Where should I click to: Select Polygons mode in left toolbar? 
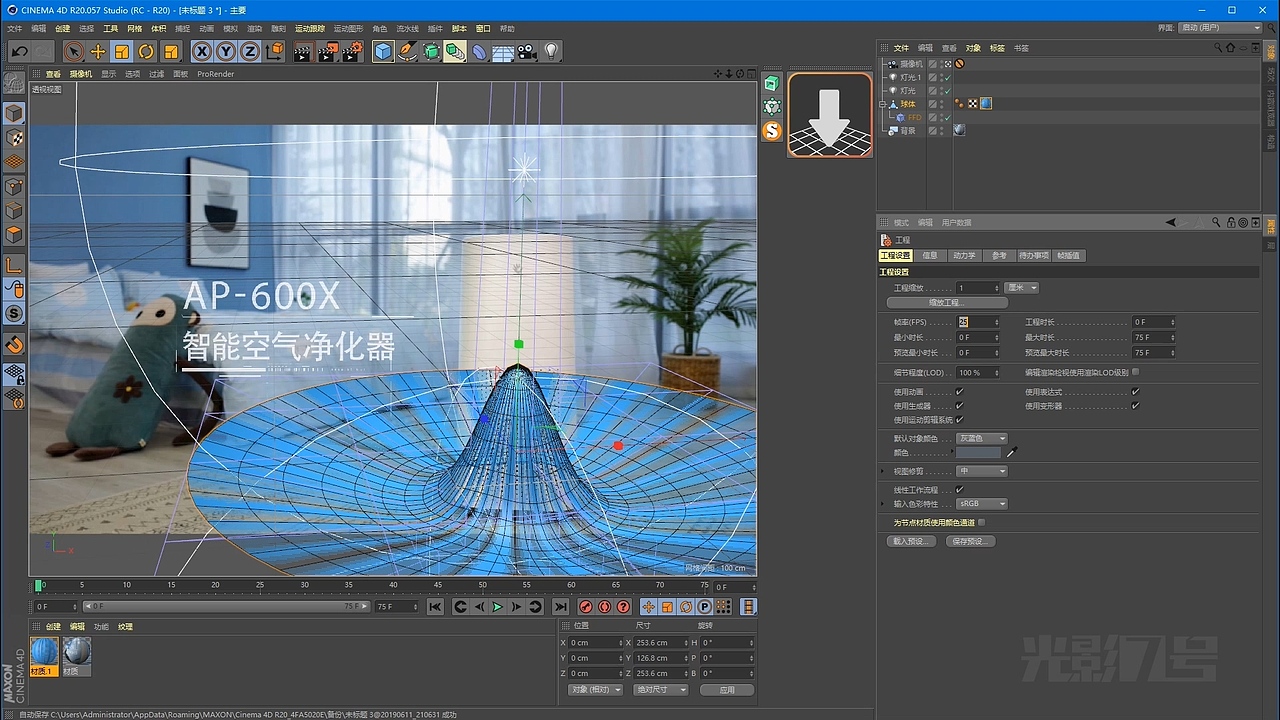tap(14, 234)
